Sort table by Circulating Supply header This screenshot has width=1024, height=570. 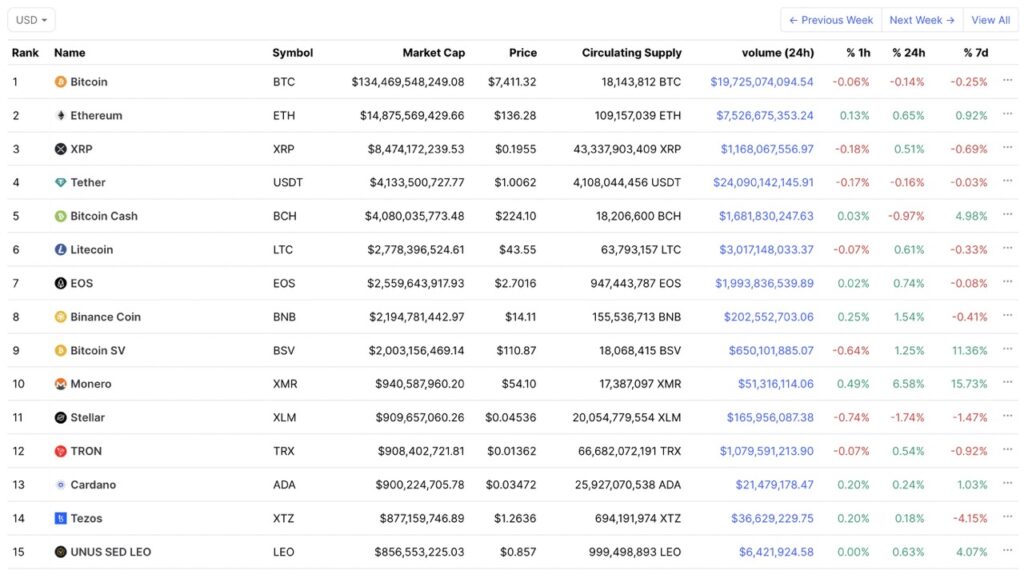(x=632, y=53)
